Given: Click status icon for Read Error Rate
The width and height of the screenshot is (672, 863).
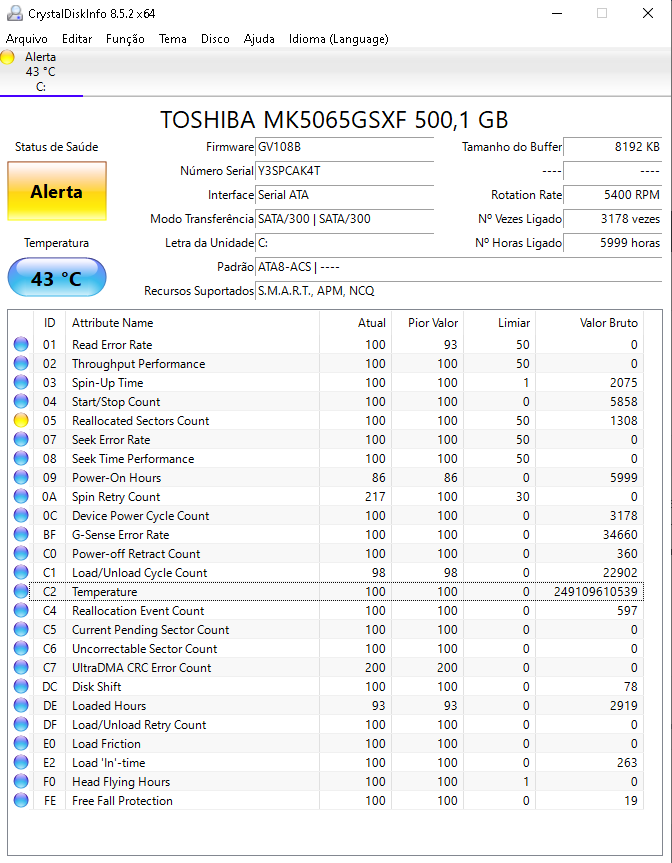Looking at the screenshot, I should click(x=21, y=345).
